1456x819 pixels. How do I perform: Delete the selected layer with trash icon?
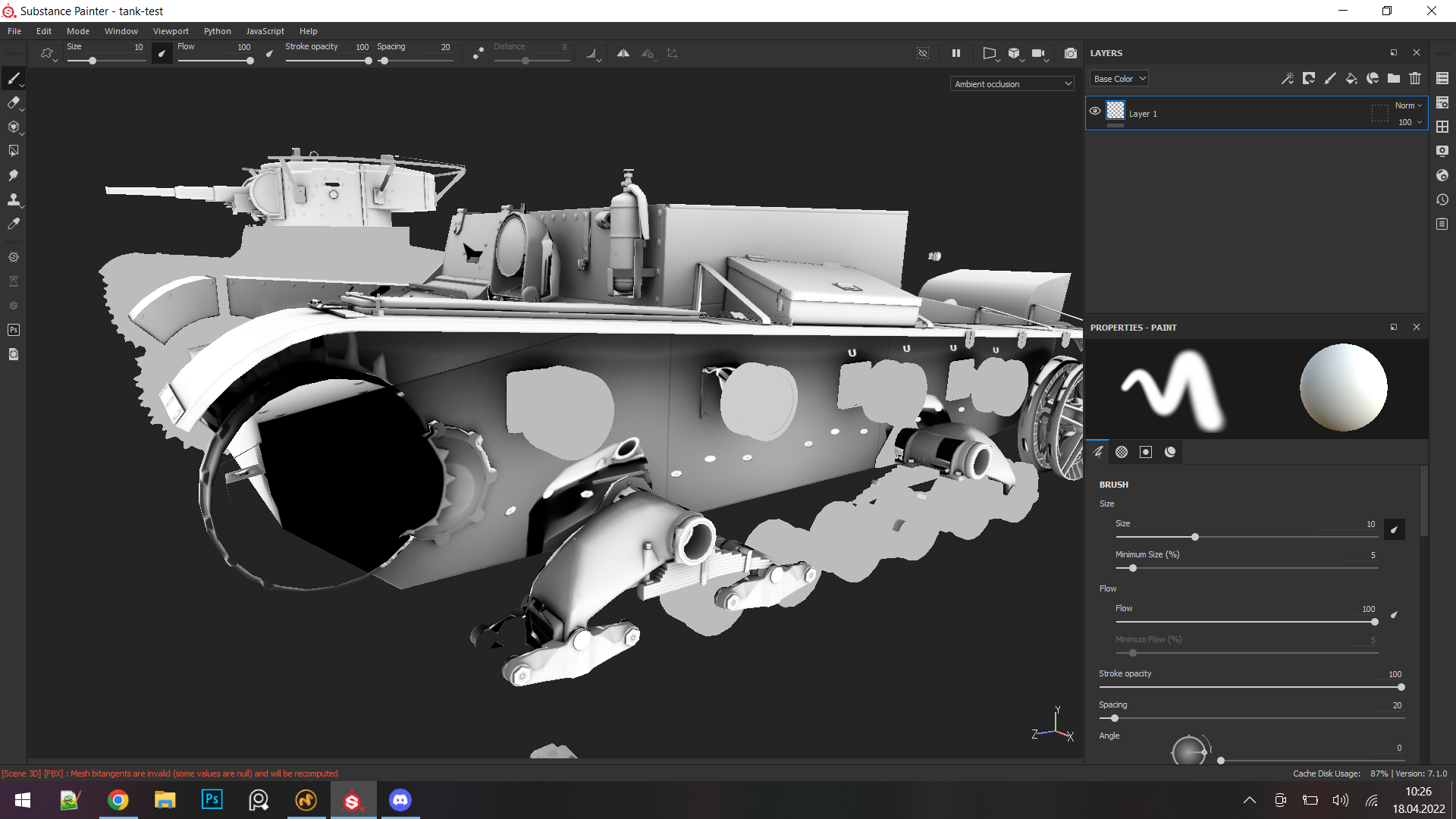pyautogui.click(x=1415, y=78)
